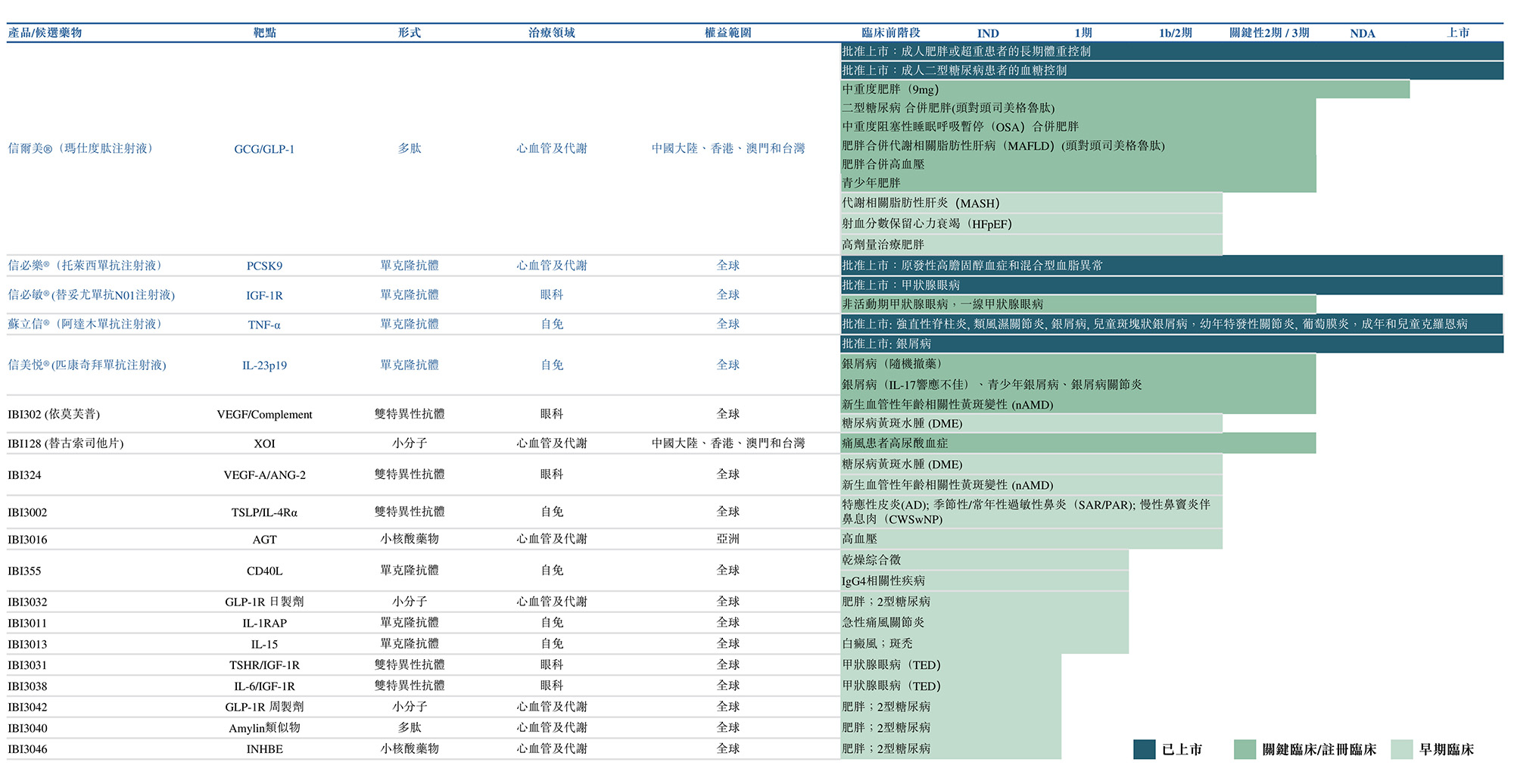Click the GCG/GLP-1 target cell
1514x784 pixels.
click(x=264, y=149)
